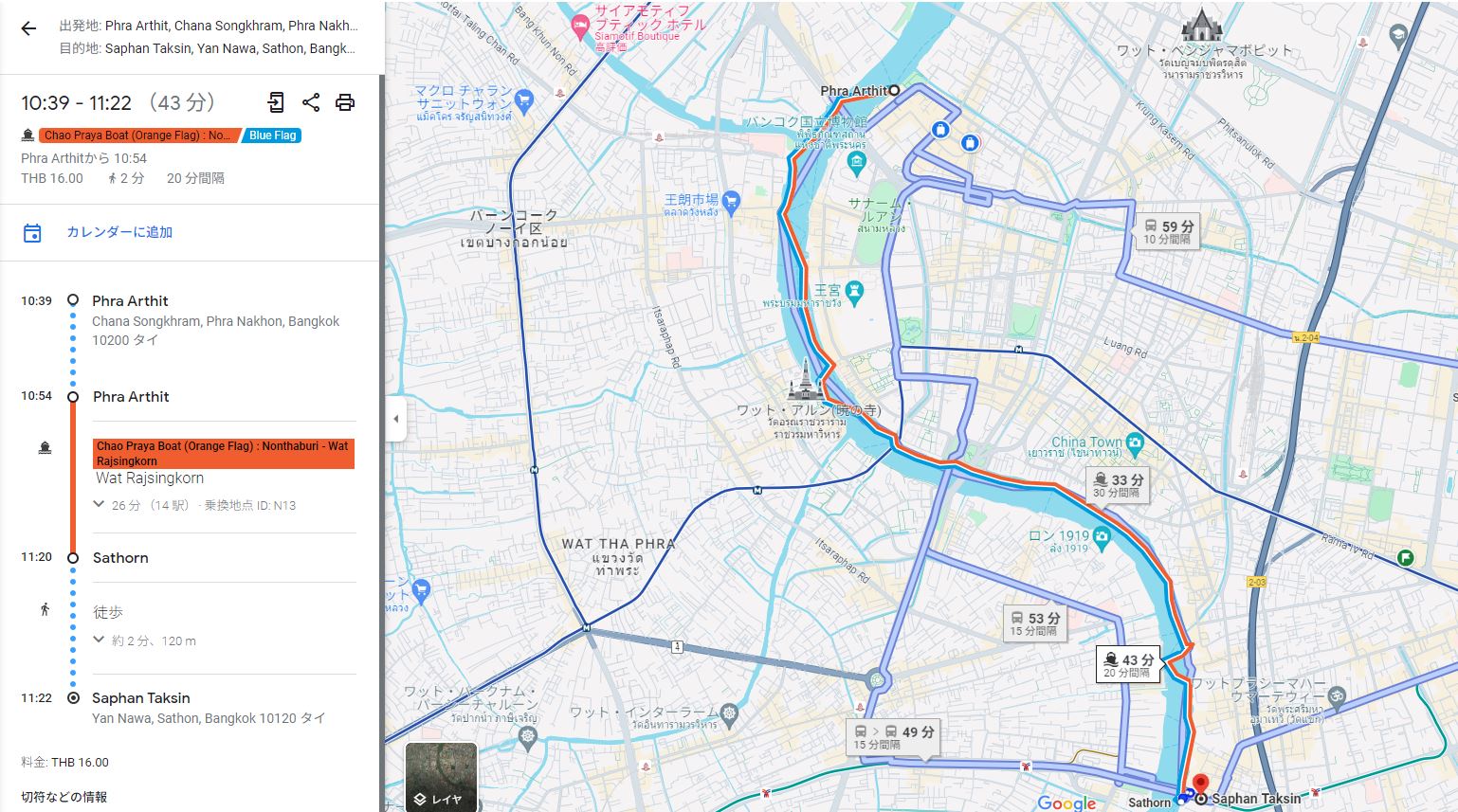Click the Blue Flag line badge
1458x812 pixels.
(273, 135)
